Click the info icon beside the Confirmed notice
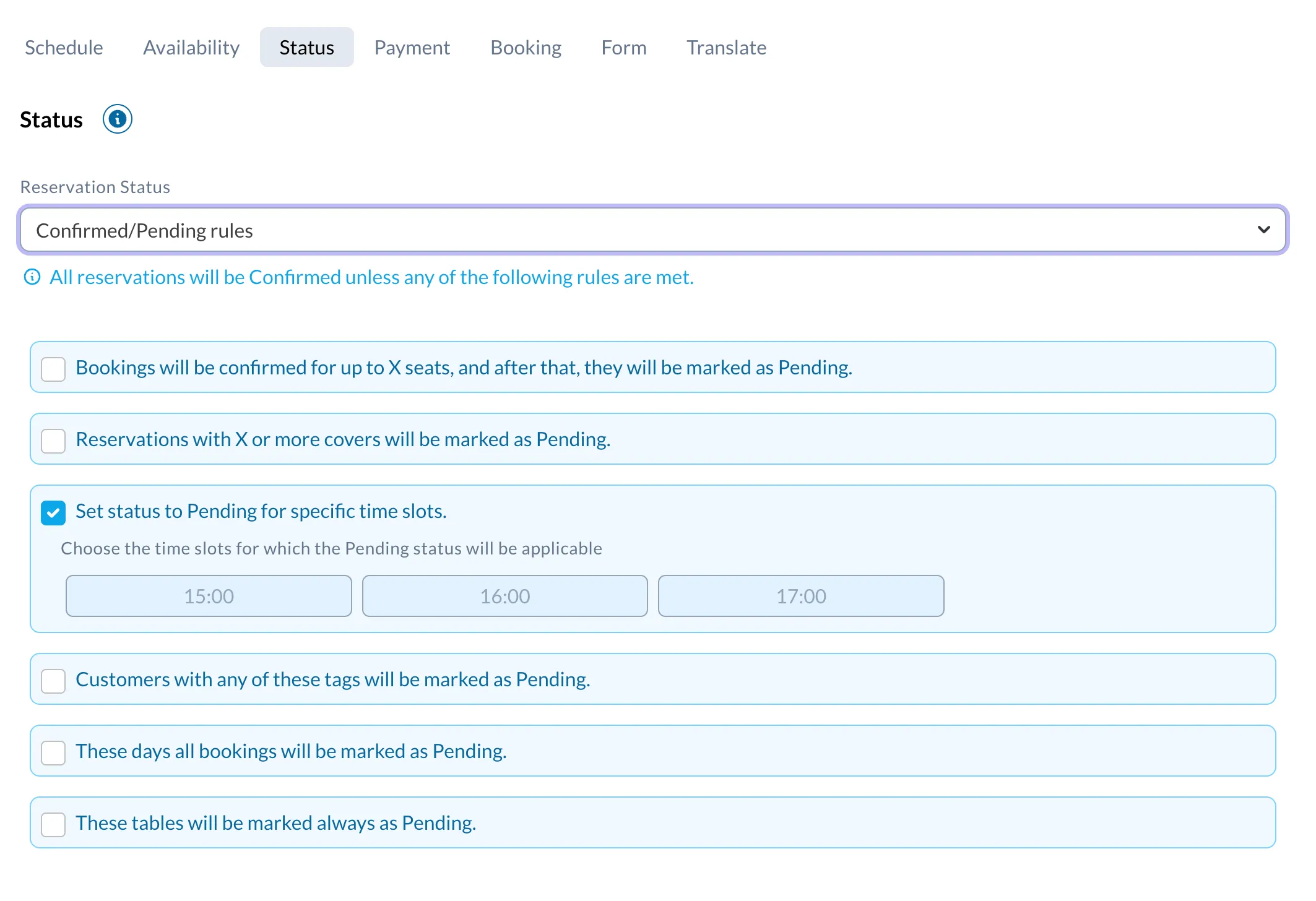 click(32, 277)
